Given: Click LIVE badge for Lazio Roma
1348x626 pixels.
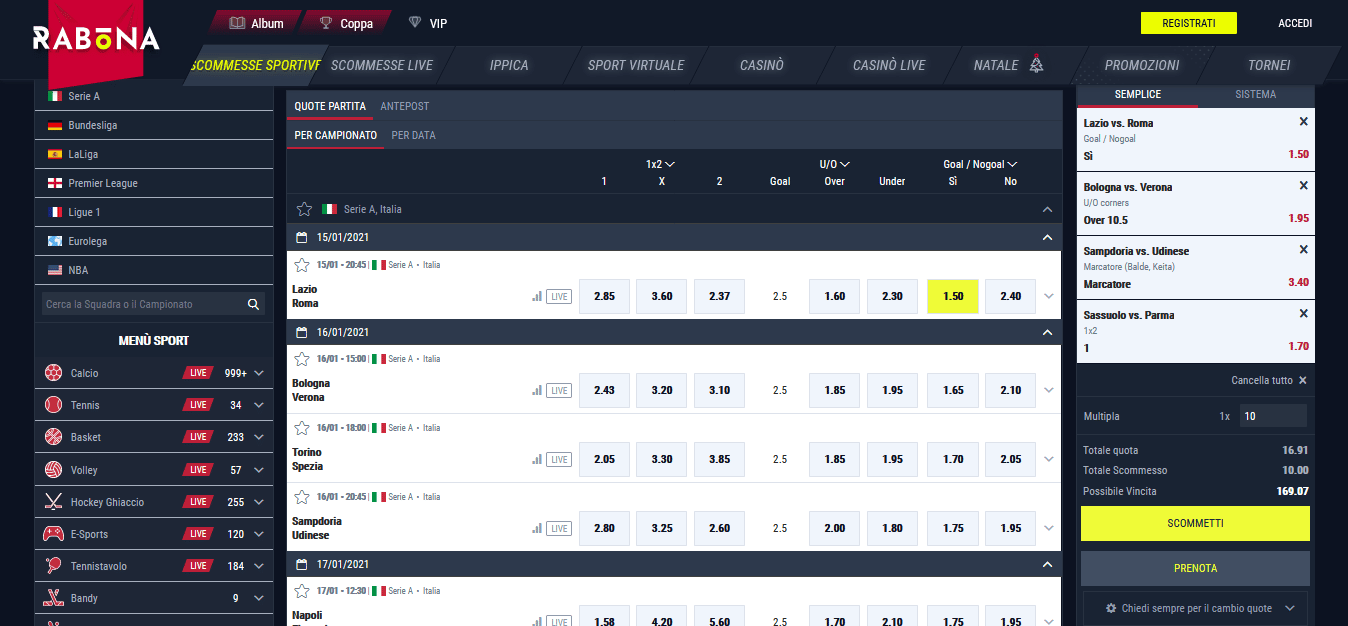Looking at the screenshot, I should click(x=559, y=297).
